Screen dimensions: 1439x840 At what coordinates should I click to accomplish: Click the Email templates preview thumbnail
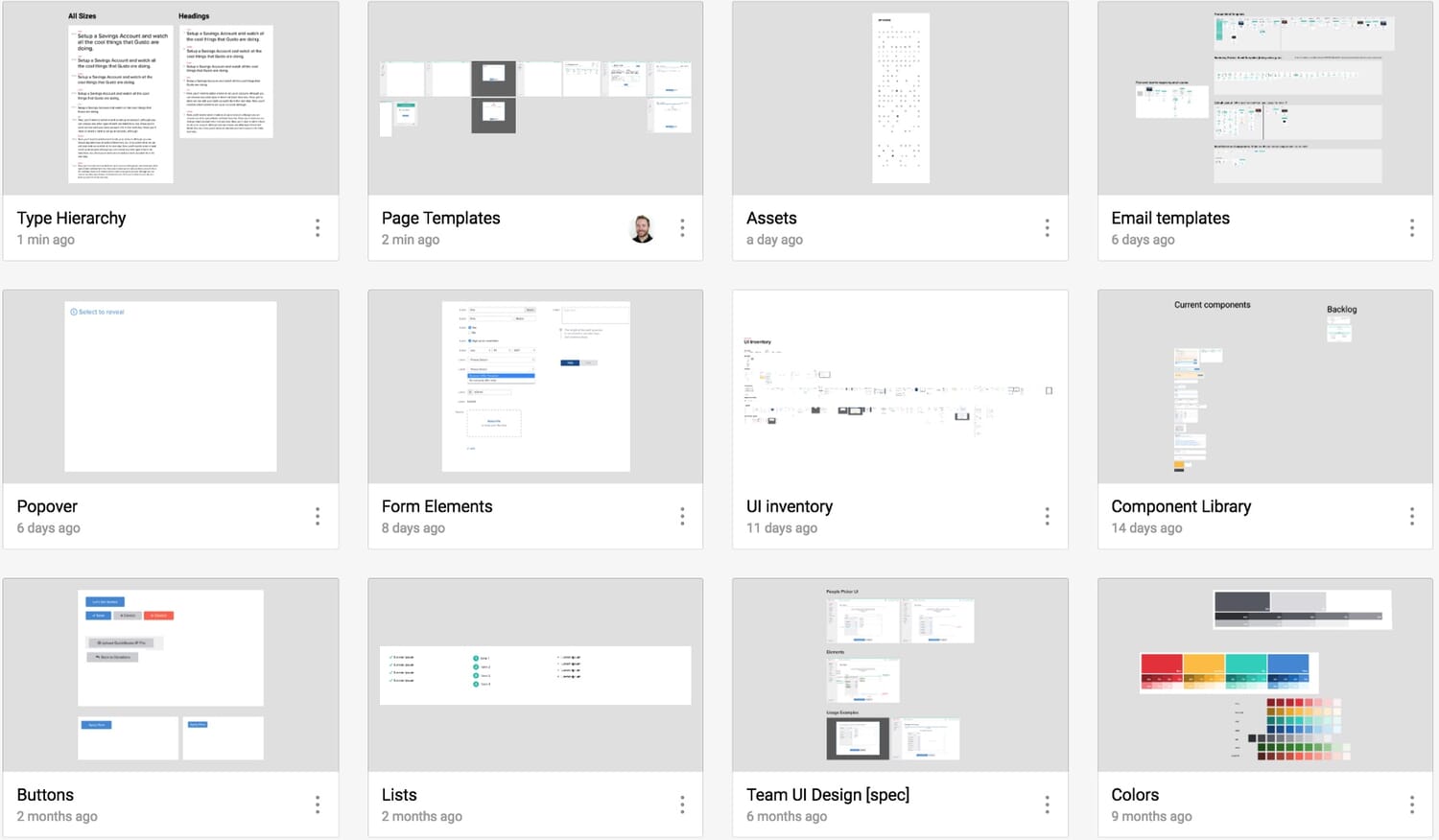tap(1264, 97)
